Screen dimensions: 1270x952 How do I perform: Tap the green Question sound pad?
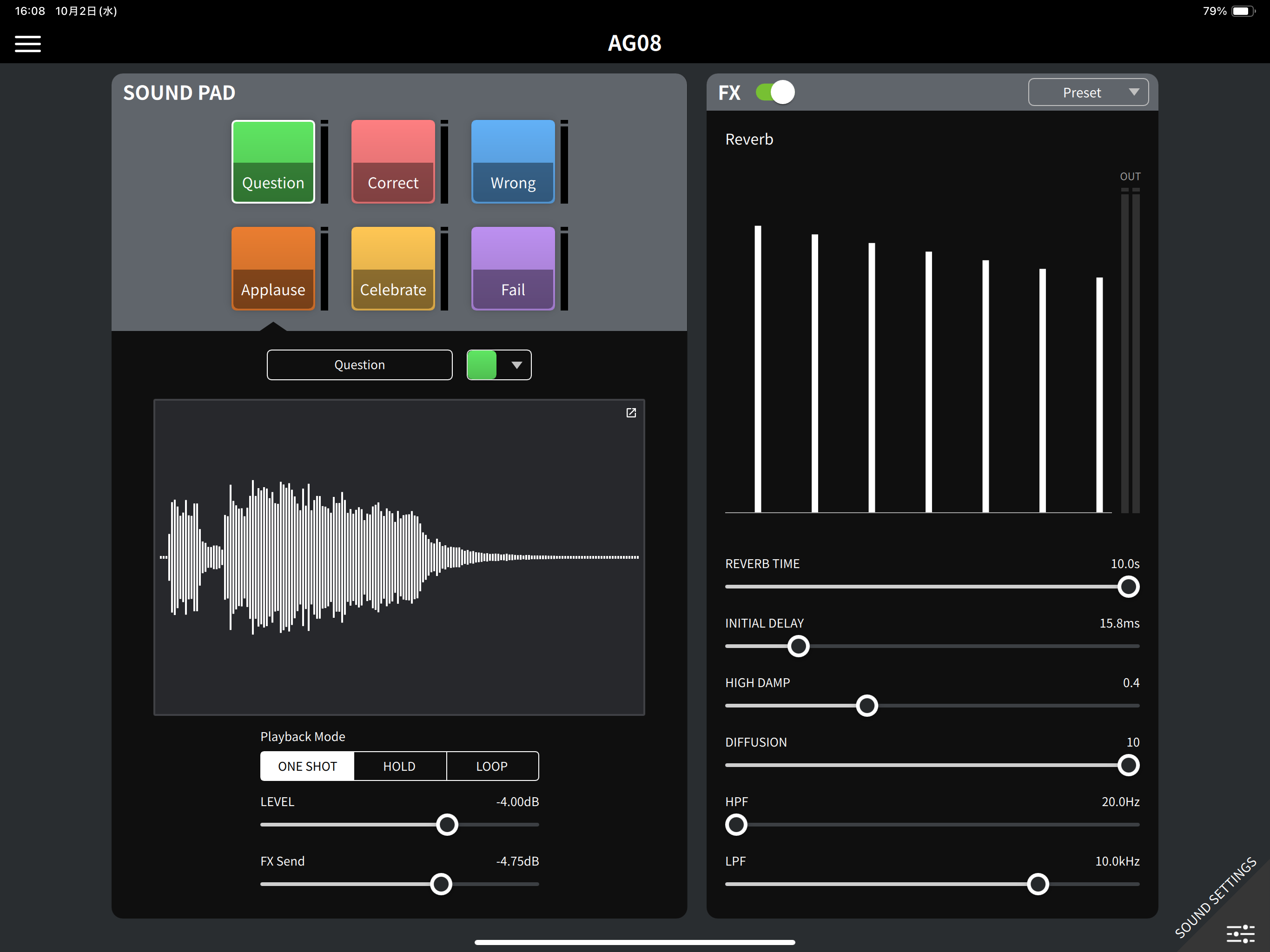coord(273,161)
